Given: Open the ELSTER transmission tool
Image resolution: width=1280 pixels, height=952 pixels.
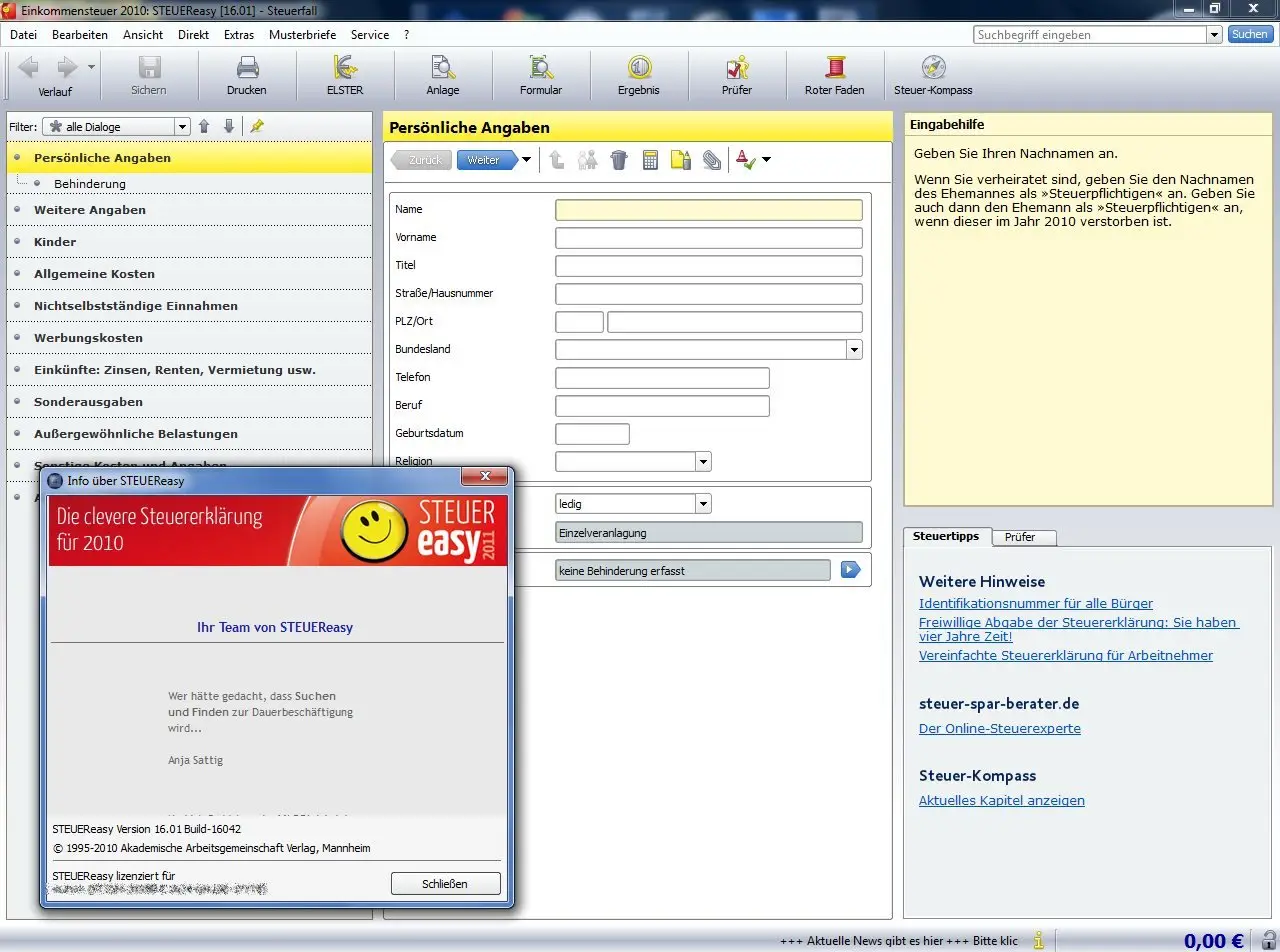Looking at the screenshot, I should 345,67.
